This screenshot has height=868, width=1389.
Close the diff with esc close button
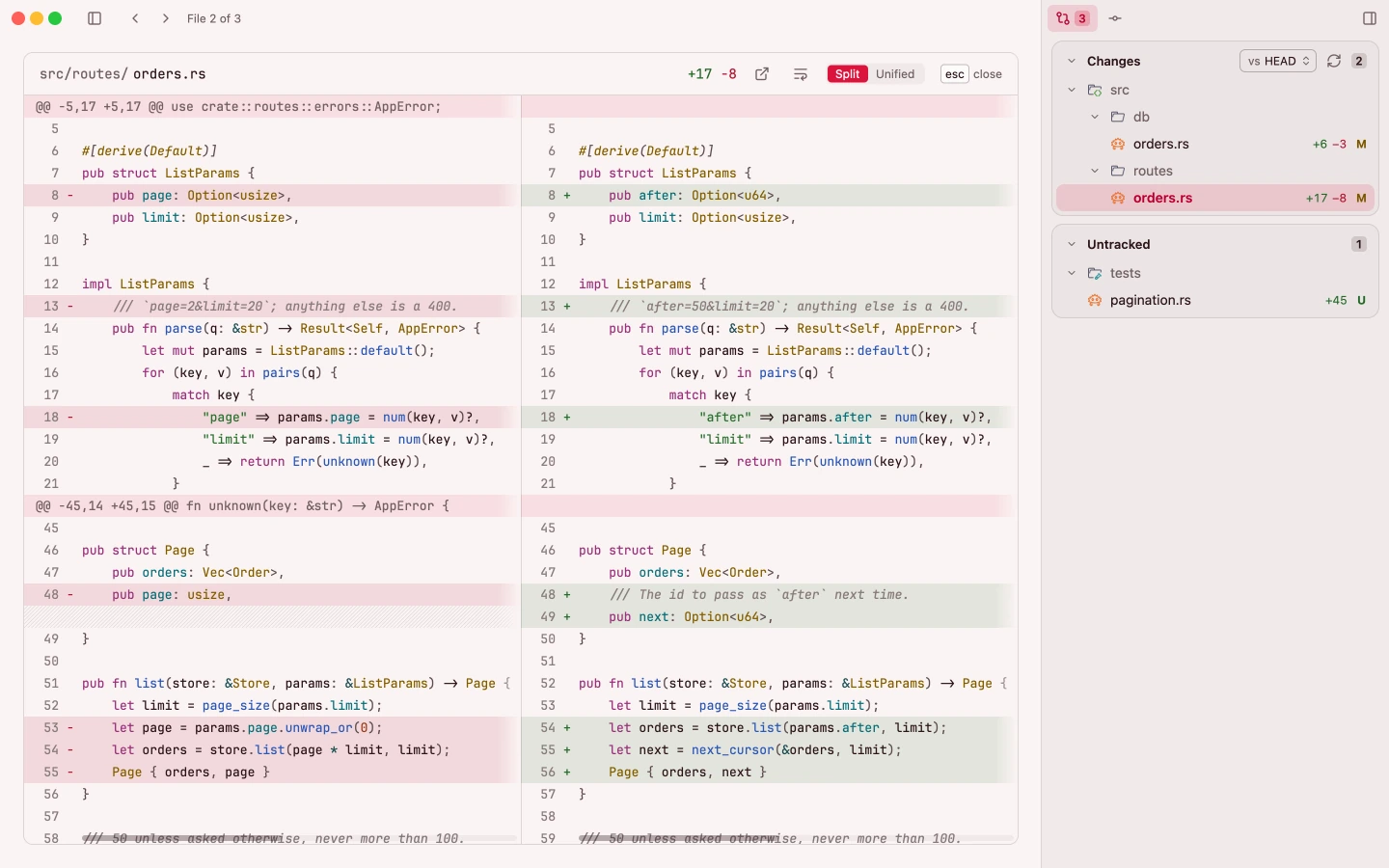click(x=972, y=74)
